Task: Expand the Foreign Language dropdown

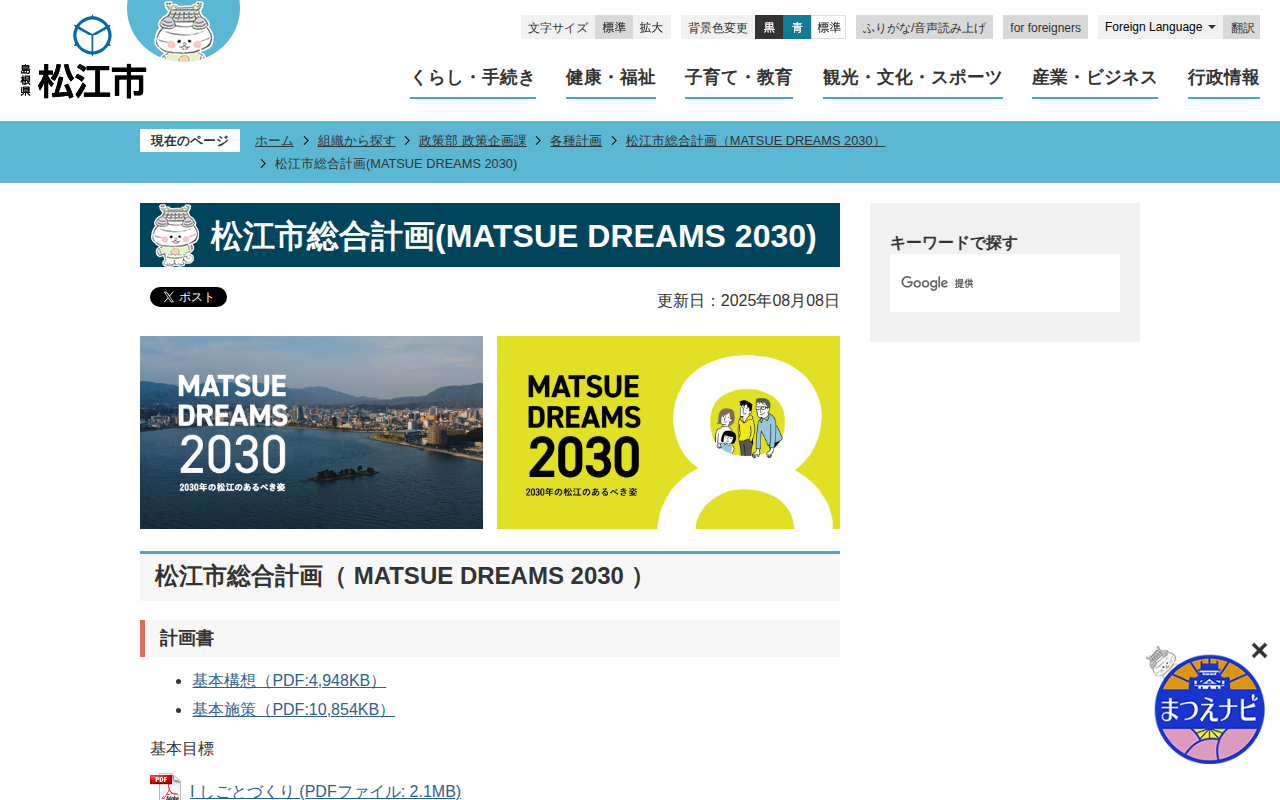Action: tap(1160, 27)
